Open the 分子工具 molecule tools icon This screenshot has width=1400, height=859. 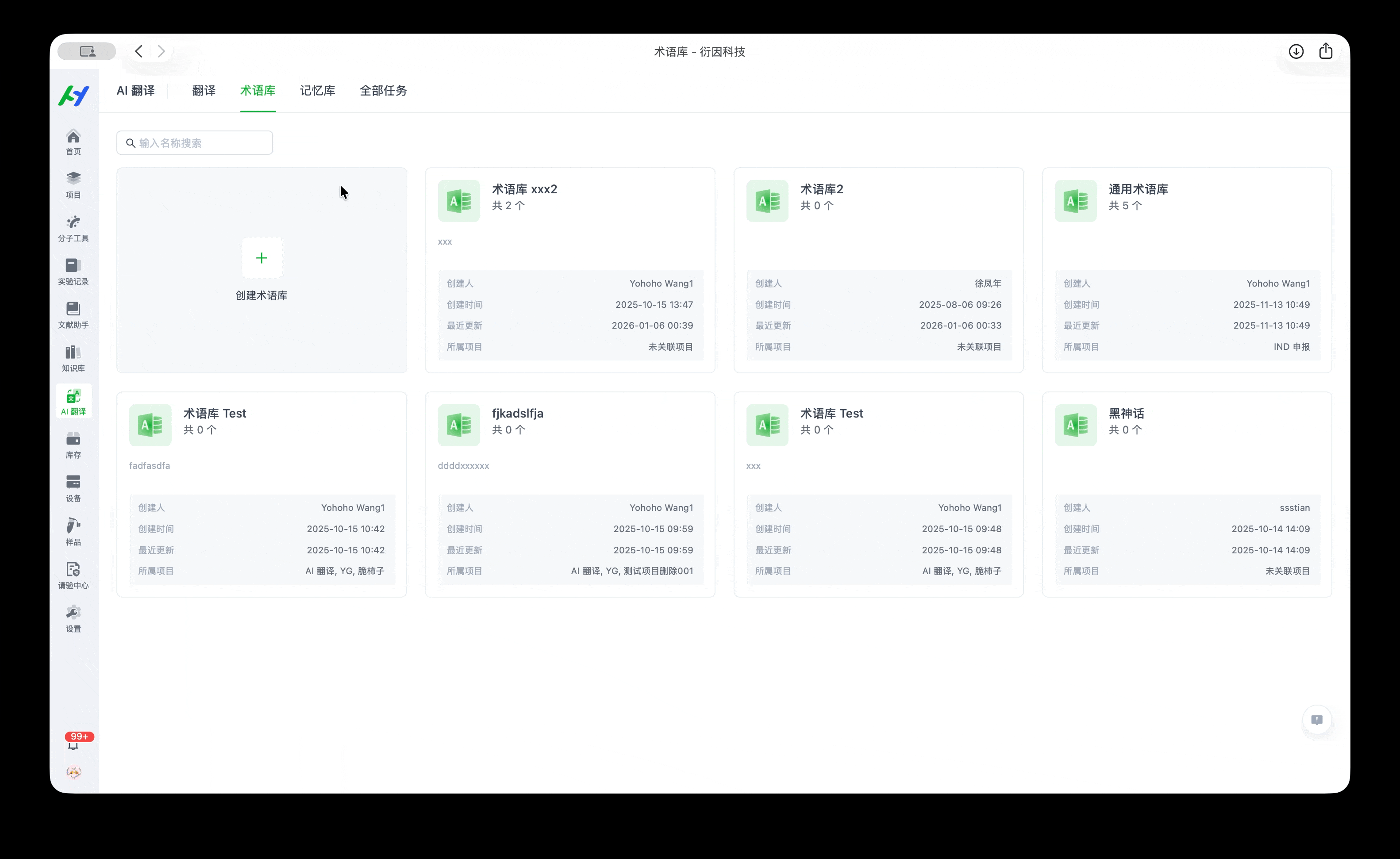click(73, 228)
